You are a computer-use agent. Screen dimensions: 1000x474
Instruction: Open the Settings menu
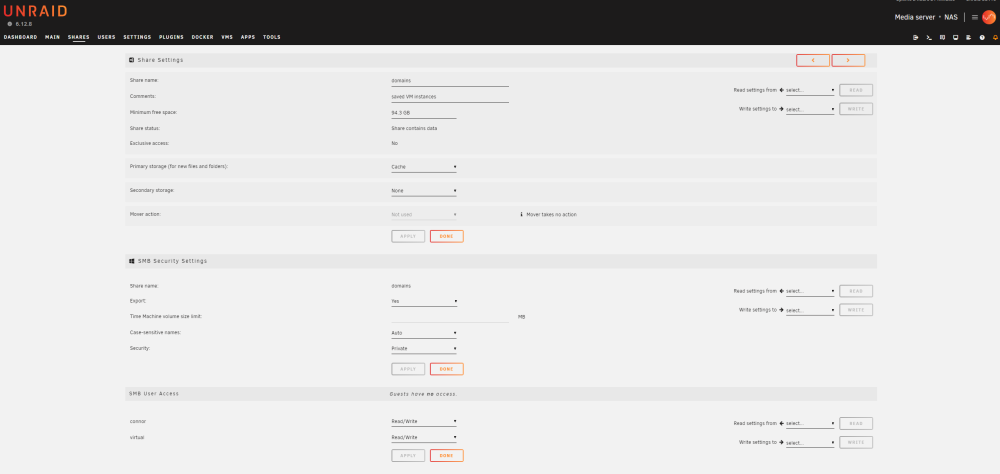pyautogui.click(x=137, y=38)
